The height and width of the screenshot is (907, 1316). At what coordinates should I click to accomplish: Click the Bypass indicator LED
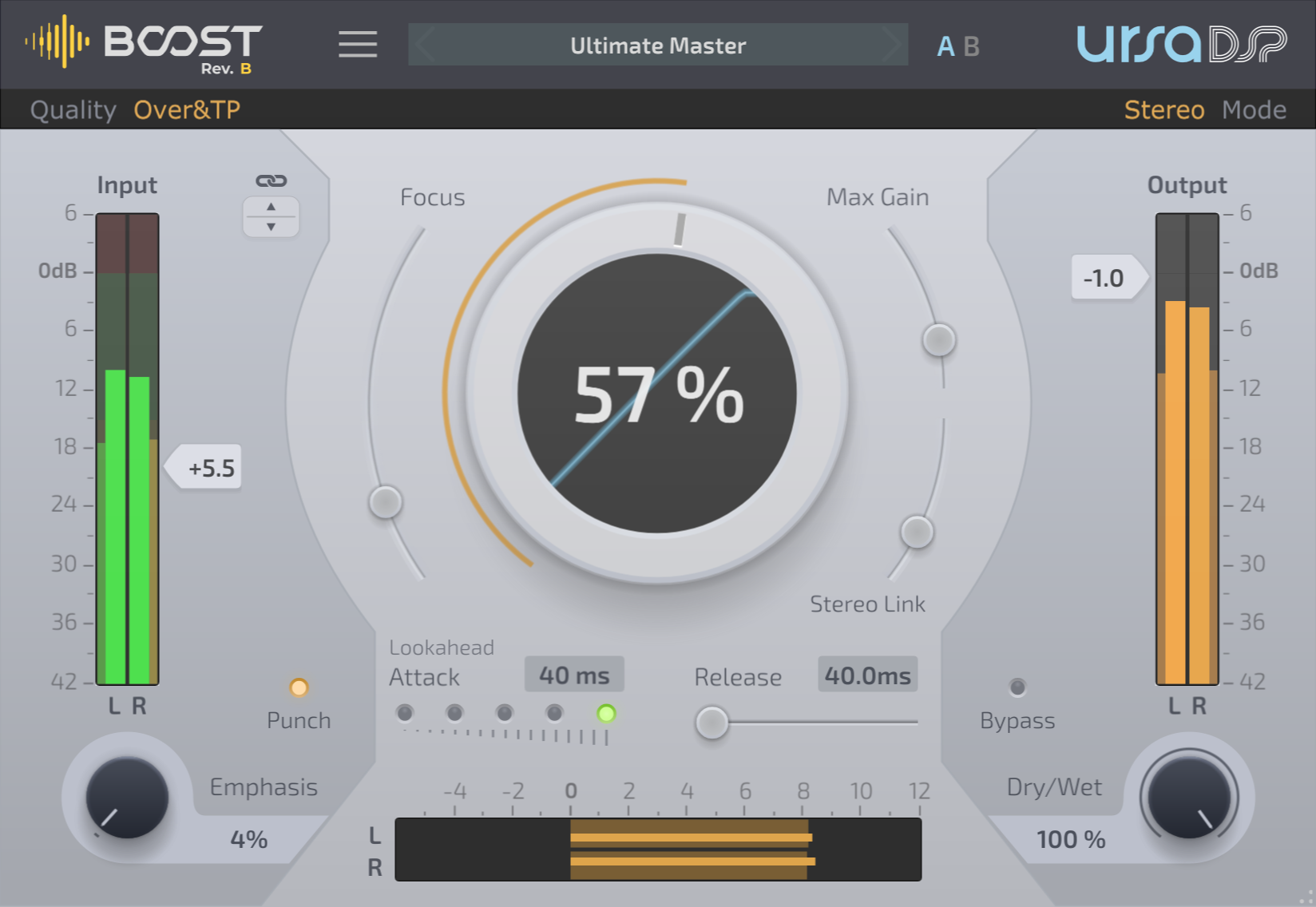(x=1017, y=687)
